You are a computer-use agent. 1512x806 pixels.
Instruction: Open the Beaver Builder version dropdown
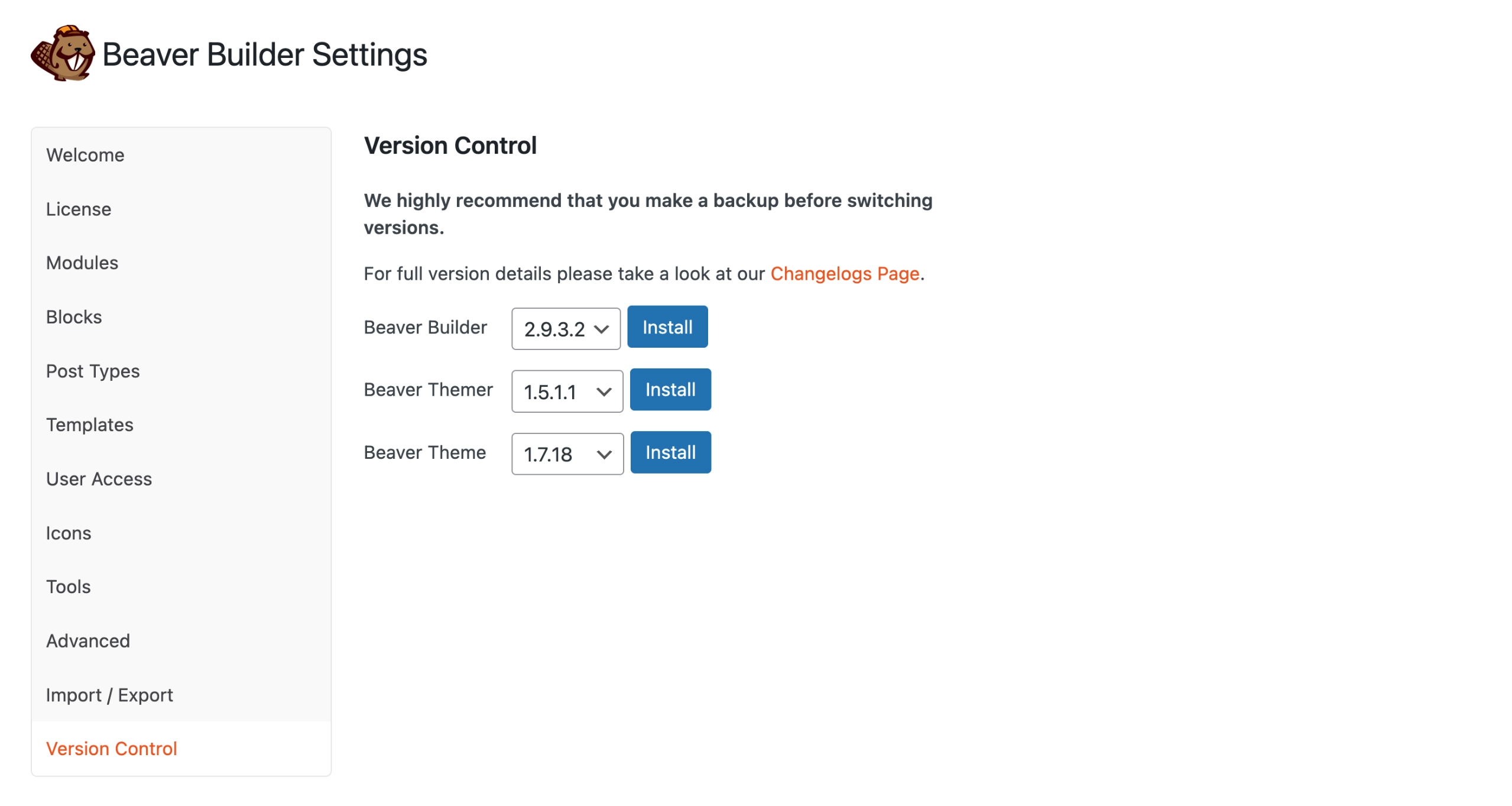[x=564, y=329]
